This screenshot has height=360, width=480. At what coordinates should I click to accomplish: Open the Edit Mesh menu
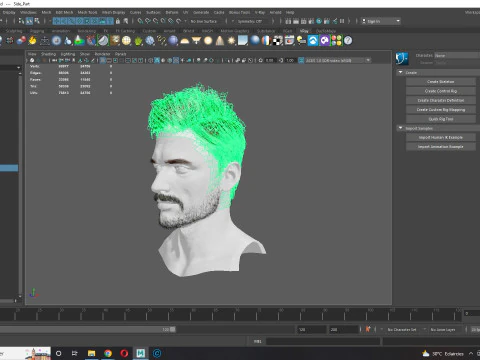coord(64,12)
